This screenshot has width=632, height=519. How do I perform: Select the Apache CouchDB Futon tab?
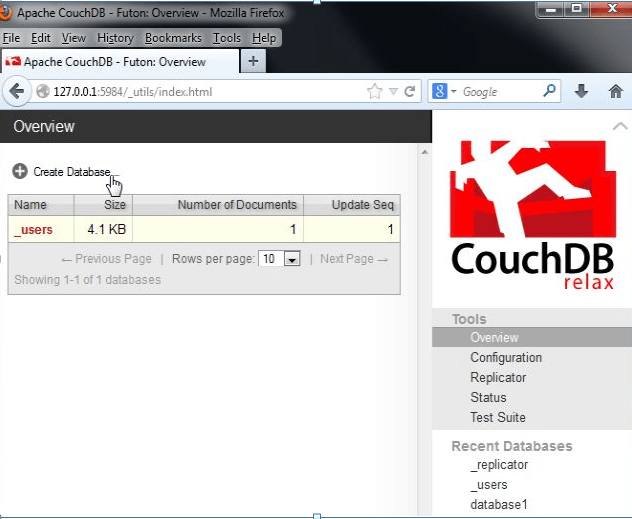tap(120, 62)
